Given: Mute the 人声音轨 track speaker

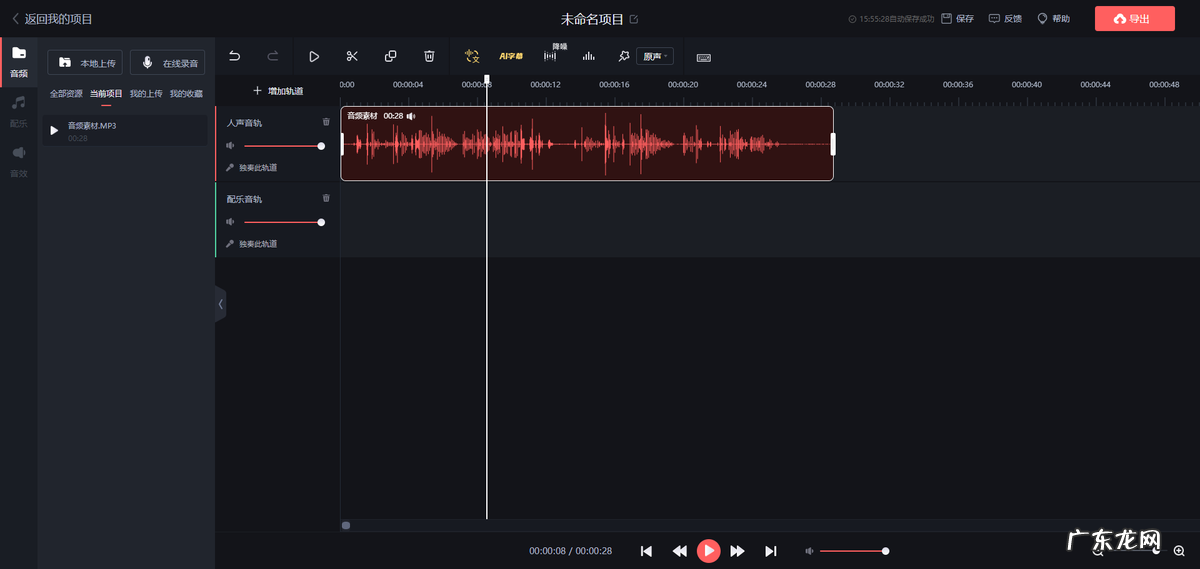Looking at the screenshot, I should click(x=230, y=146).
